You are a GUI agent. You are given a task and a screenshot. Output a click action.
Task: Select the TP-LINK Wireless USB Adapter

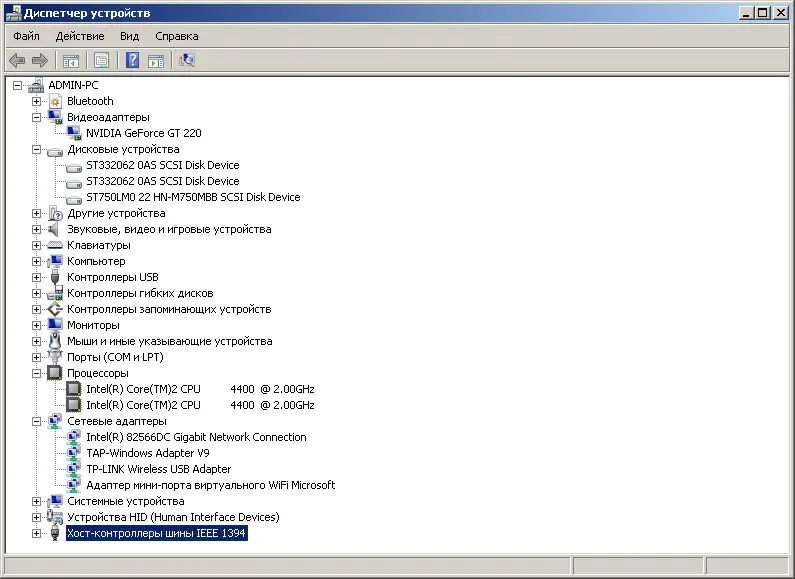pyautogui.click(x=158, y=469)
